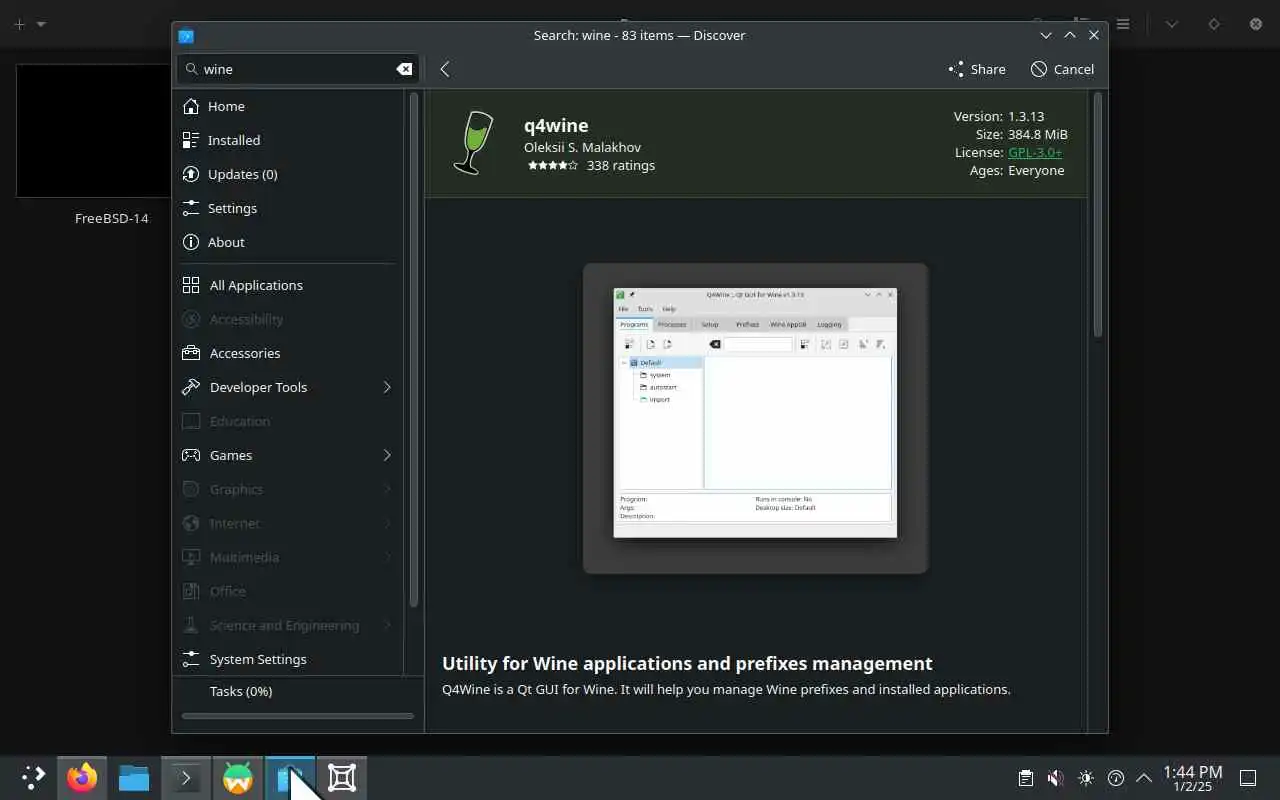Screen dimensions: 1280x800
Task: Browse All Applications category
Action: click(290, 285)
